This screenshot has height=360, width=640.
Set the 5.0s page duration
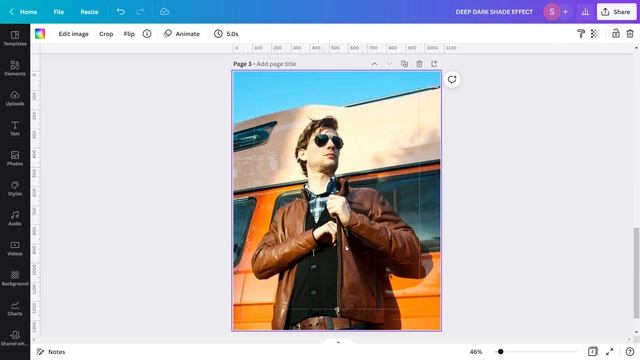click(226, 34)
